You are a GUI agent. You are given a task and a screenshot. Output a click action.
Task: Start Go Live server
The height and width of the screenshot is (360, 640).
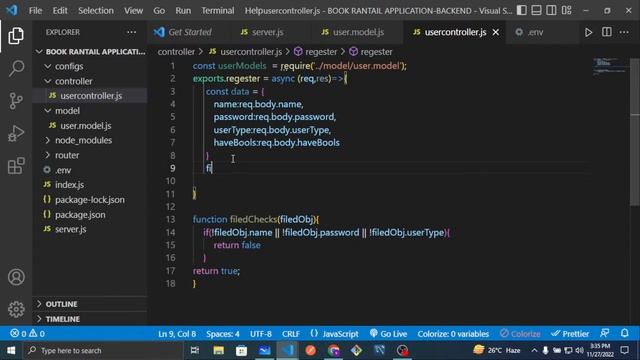[x=388, y=333]
